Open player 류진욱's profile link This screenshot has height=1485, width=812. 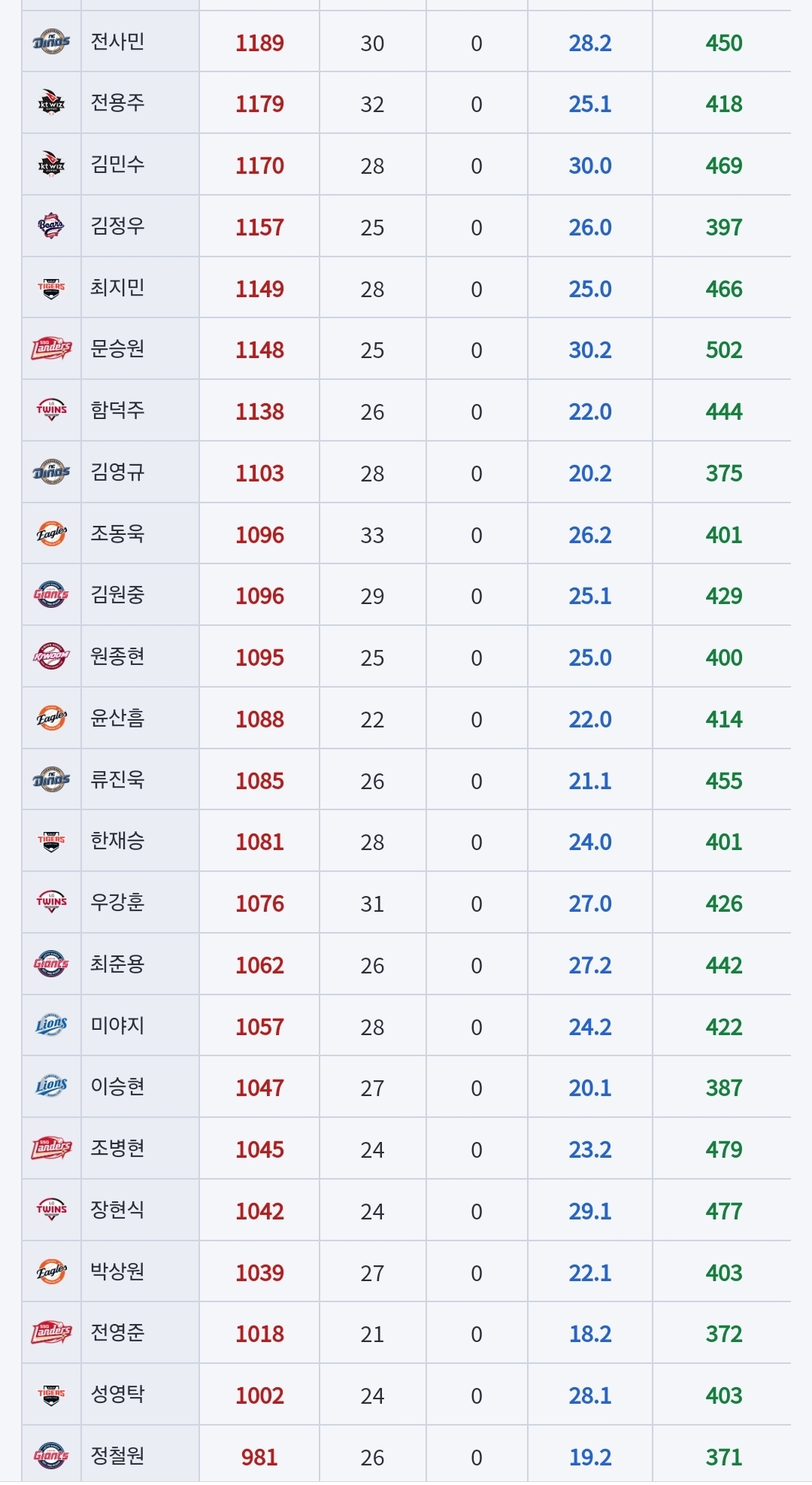point(117,780)
